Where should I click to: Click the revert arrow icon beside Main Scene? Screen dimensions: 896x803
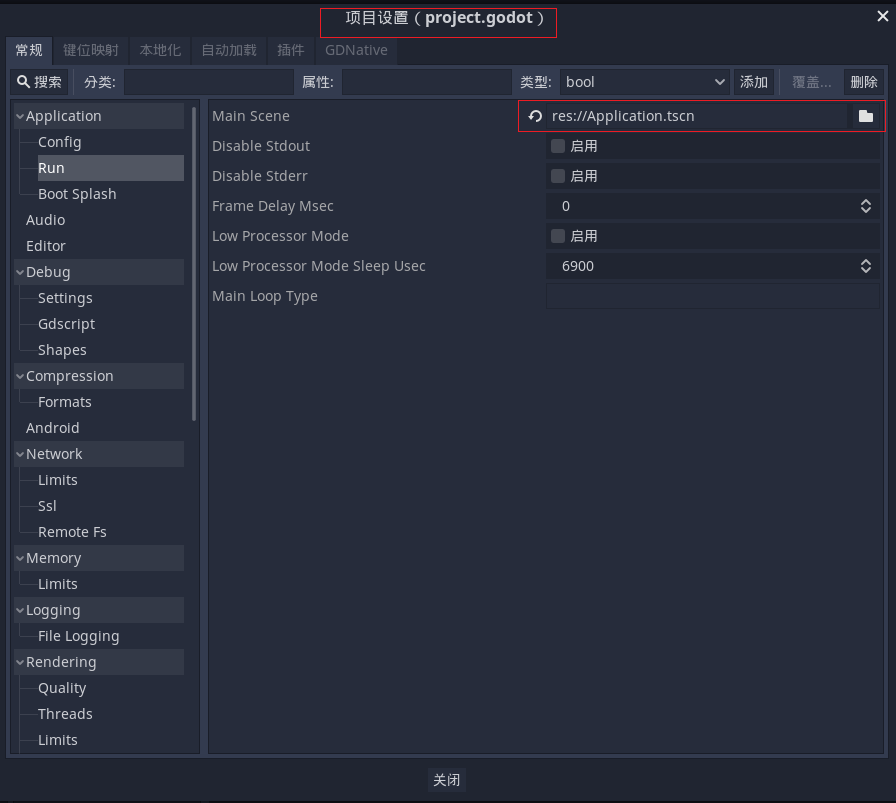[535, 116]
